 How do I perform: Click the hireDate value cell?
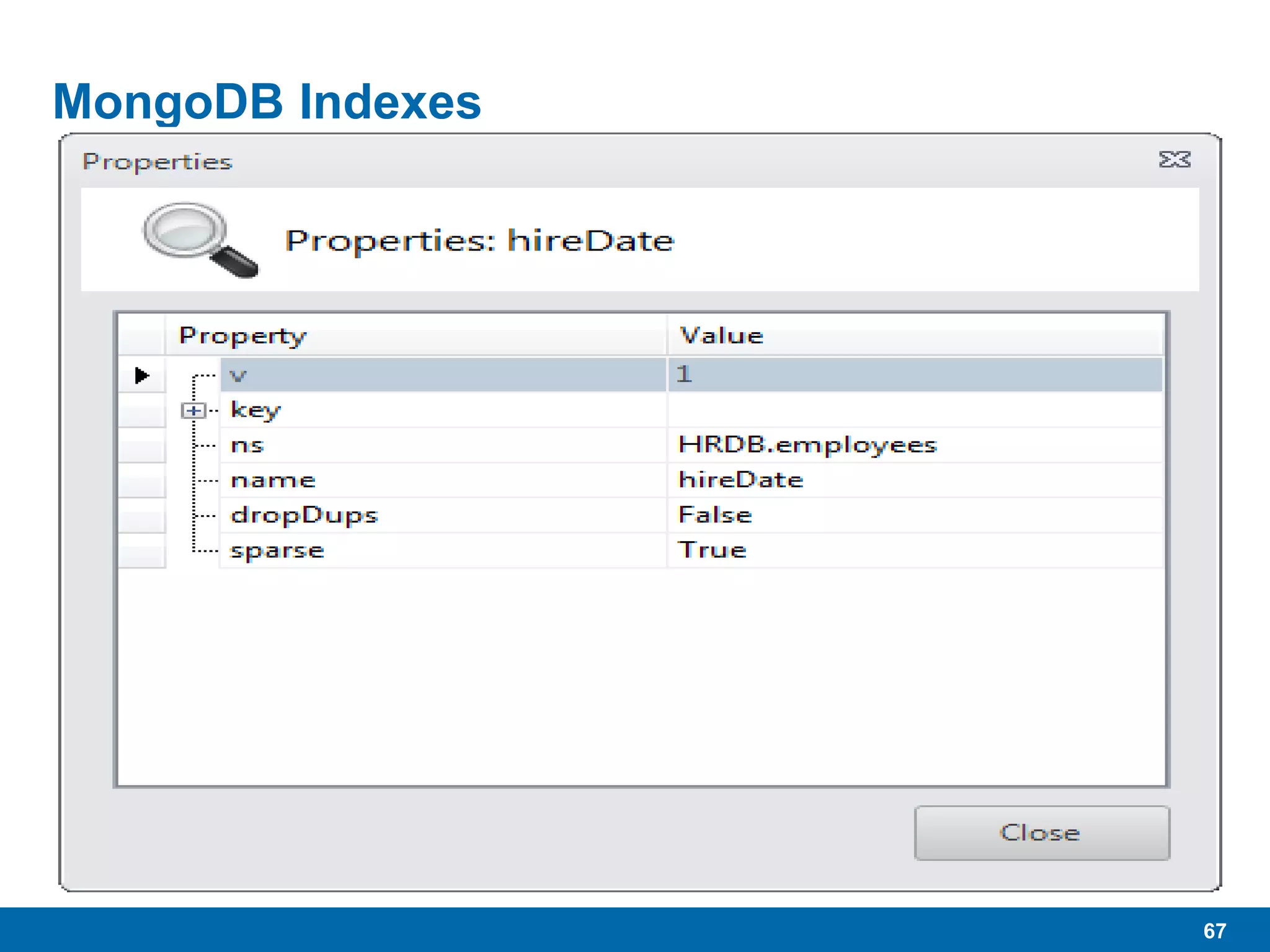tap(741, 480)
